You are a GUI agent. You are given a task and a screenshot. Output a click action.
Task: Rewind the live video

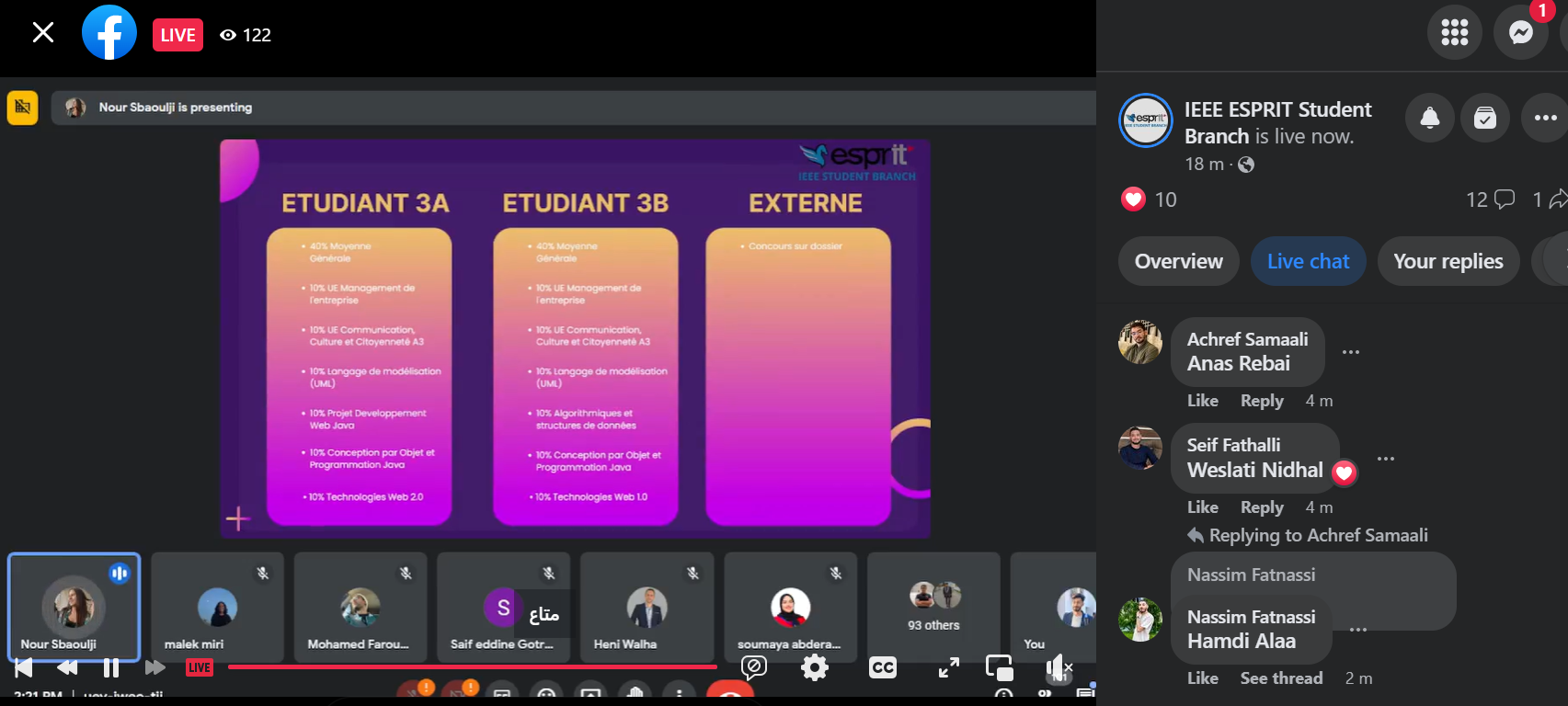[x=67, y=667]
